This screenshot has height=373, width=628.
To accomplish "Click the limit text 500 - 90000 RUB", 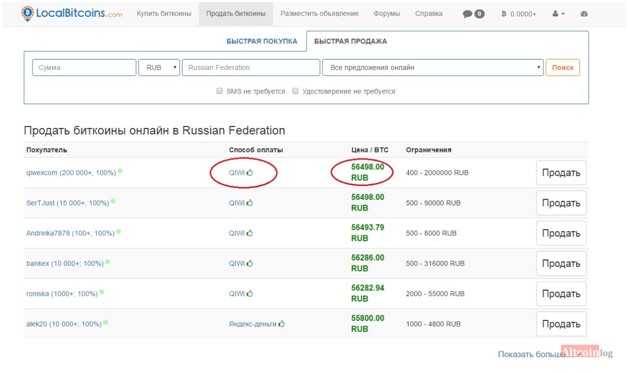I will (x=433, y=203).
